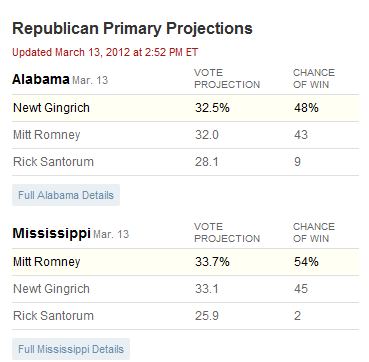Click Rick Santorum row in Mississippi table

click(186, 316)
